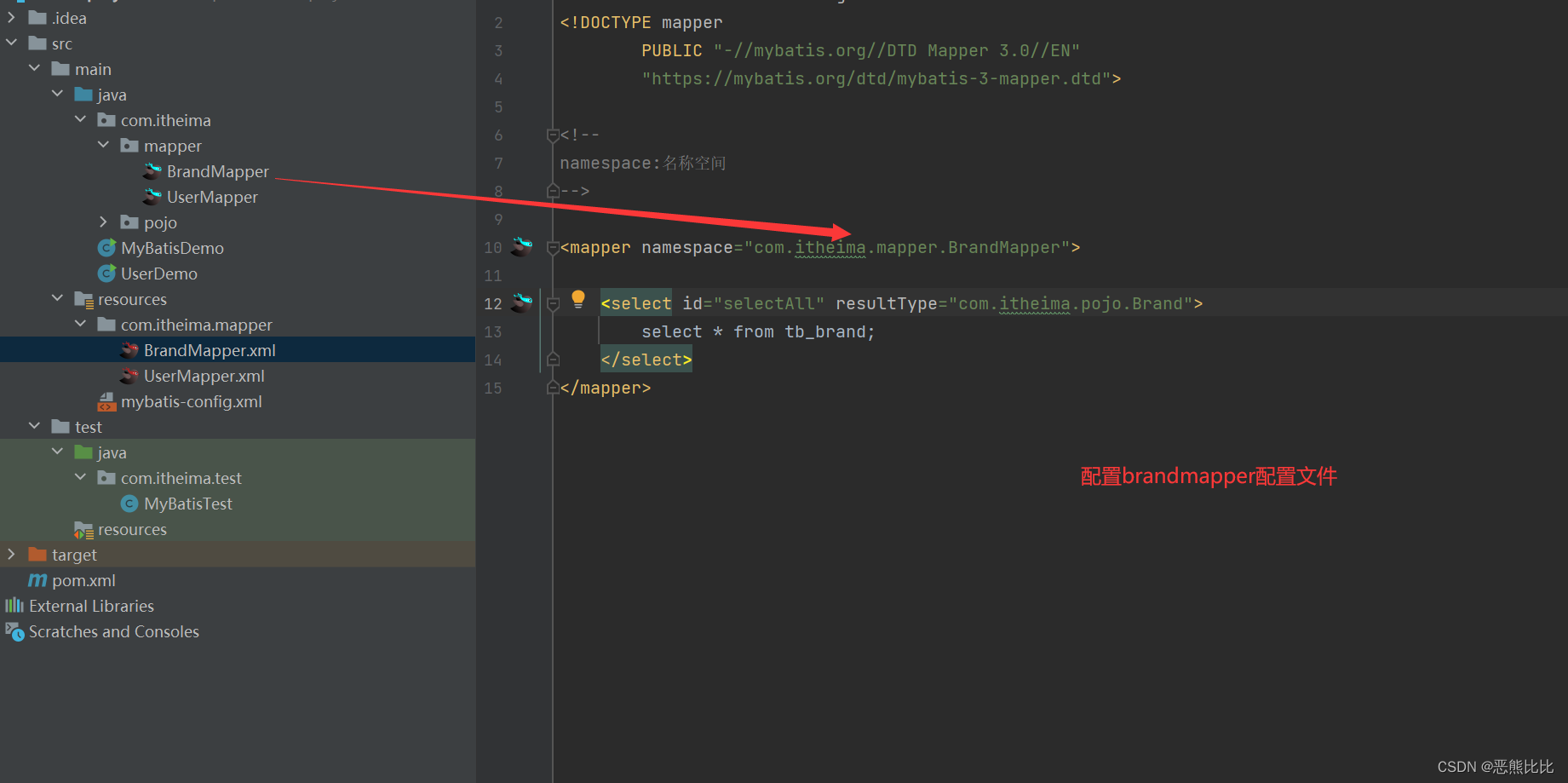Click the mybatis DTD URL string
The width and height of the screenshot is (1568, 783).
point(876,79)
